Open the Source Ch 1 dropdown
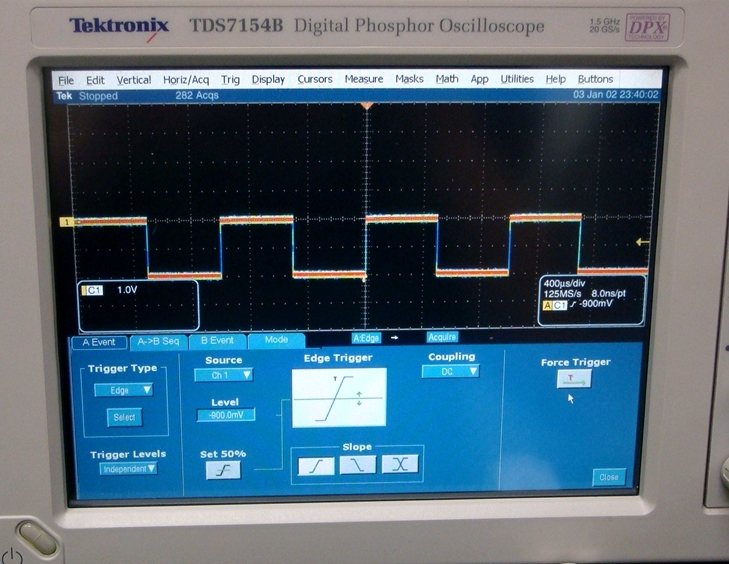Screen dimensions: 729x564 point(224,375)
